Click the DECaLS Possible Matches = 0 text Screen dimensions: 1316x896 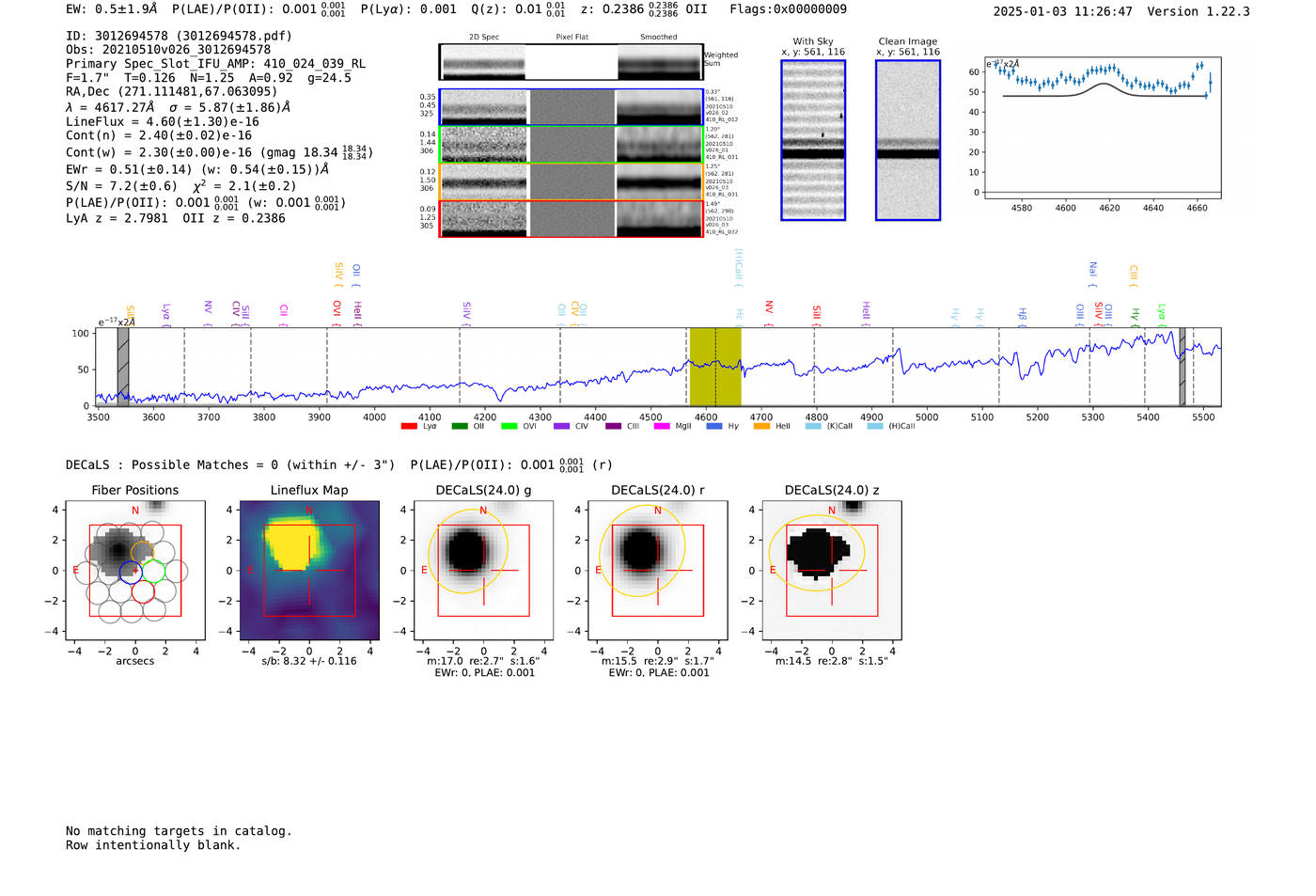pyautogui.click(x=230, y=465)
